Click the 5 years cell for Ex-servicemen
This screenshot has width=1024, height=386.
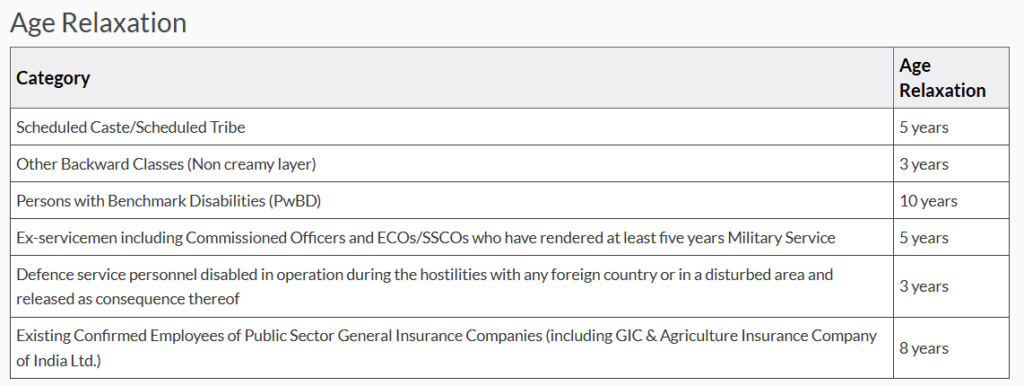tap(923, 238)
